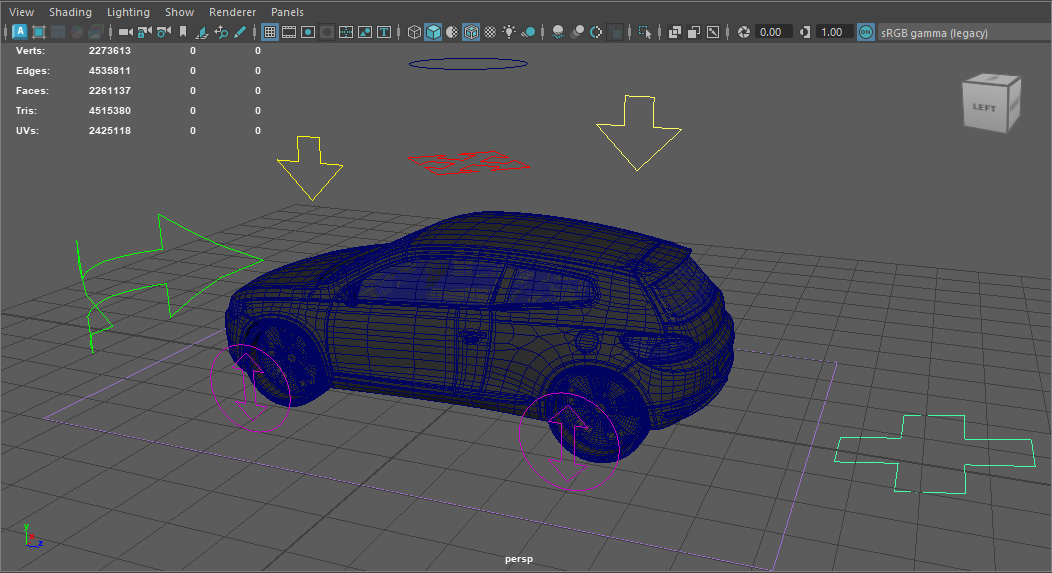
Task: Click the Lock Camera icon
Action: tap(143, 32)
